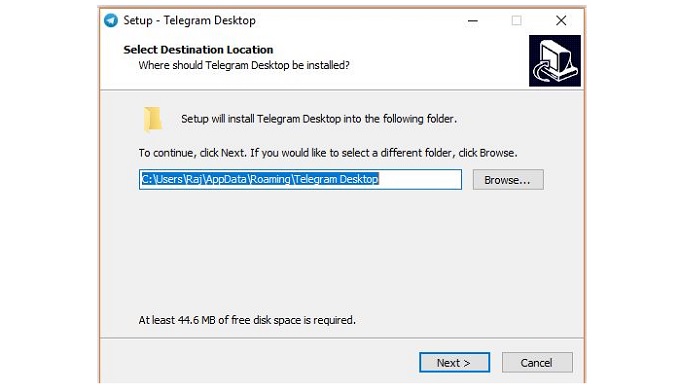680x392 pixels.
Task: Cancel the Telegram installation
Action: 537,362
